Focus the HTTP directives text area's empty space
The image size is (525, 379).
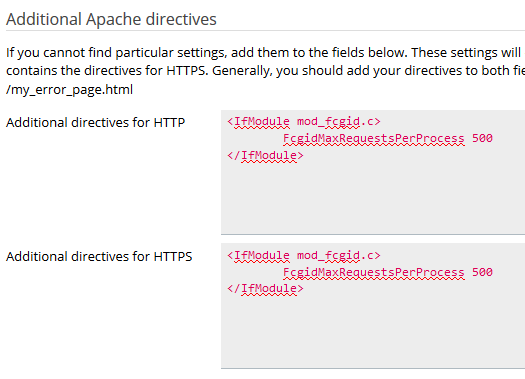coord(373,198)
